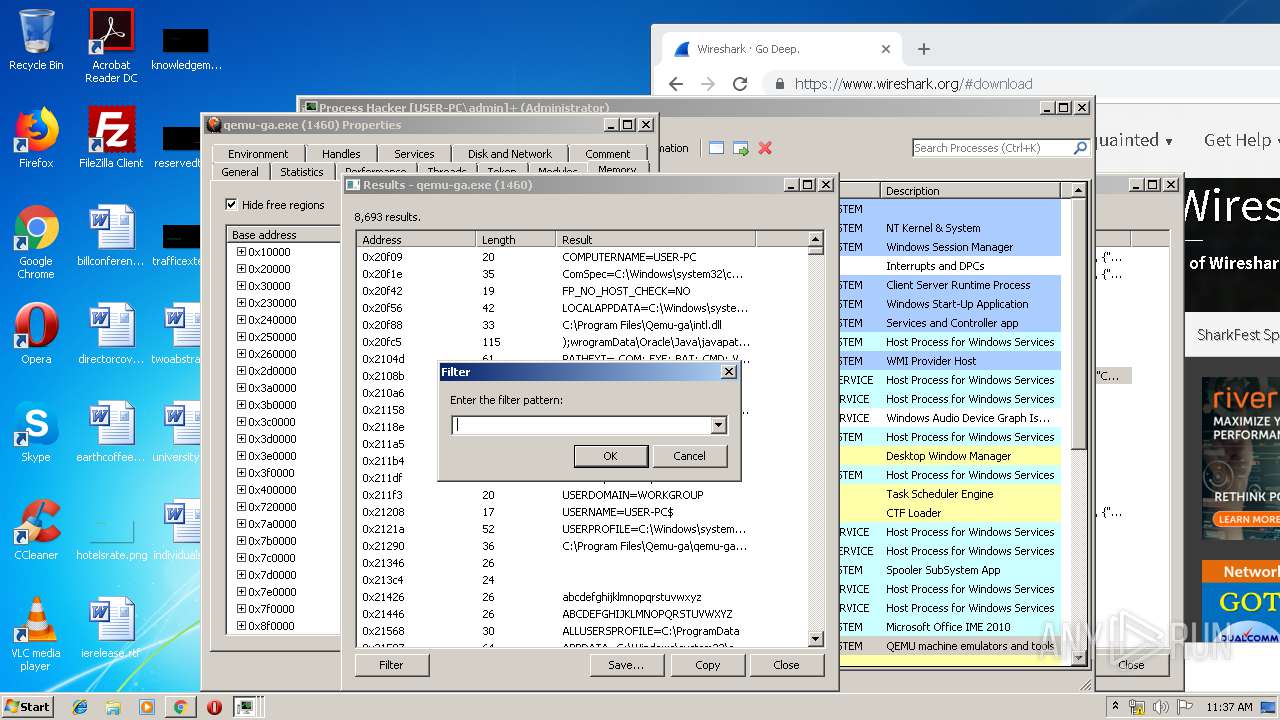Focus the Search Processes field
The width and height of the screenshot is (1280, 720).
point(992,148)
